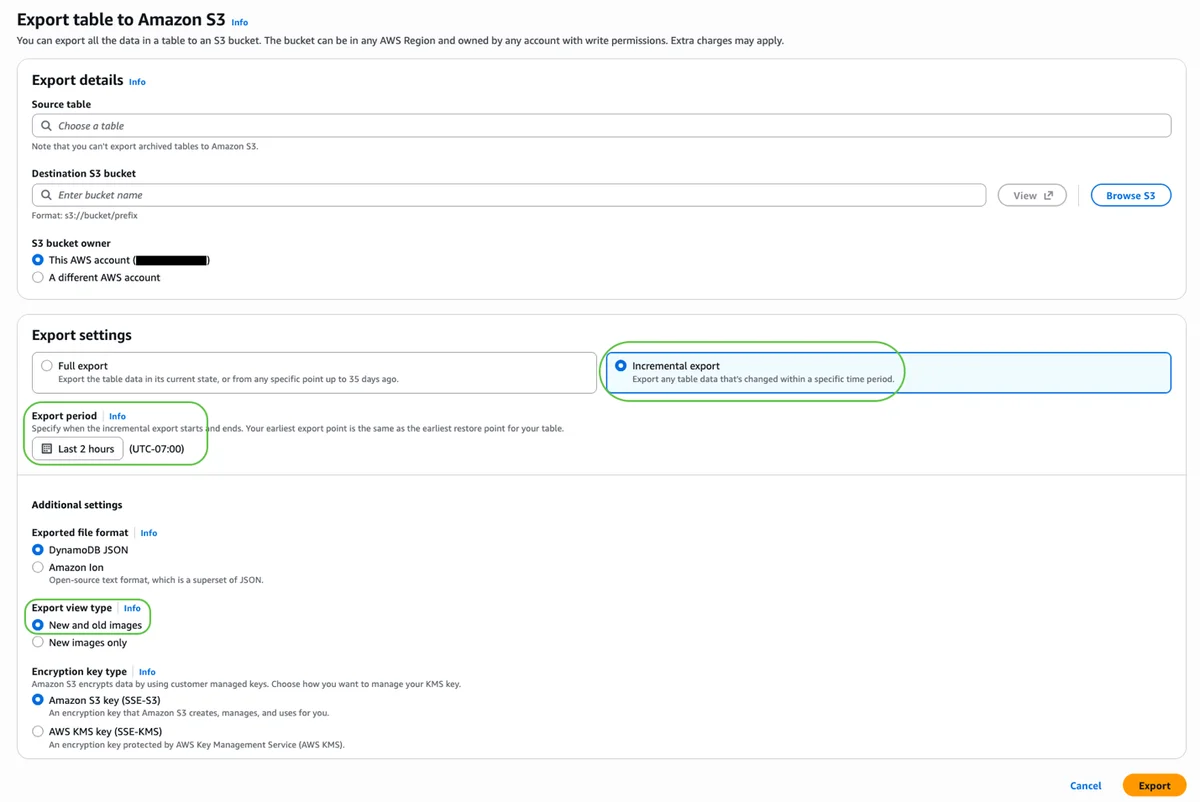This screenshot has height=802, width=1200.
Task: Click the archived tables note text
Action: pos(145,146)
